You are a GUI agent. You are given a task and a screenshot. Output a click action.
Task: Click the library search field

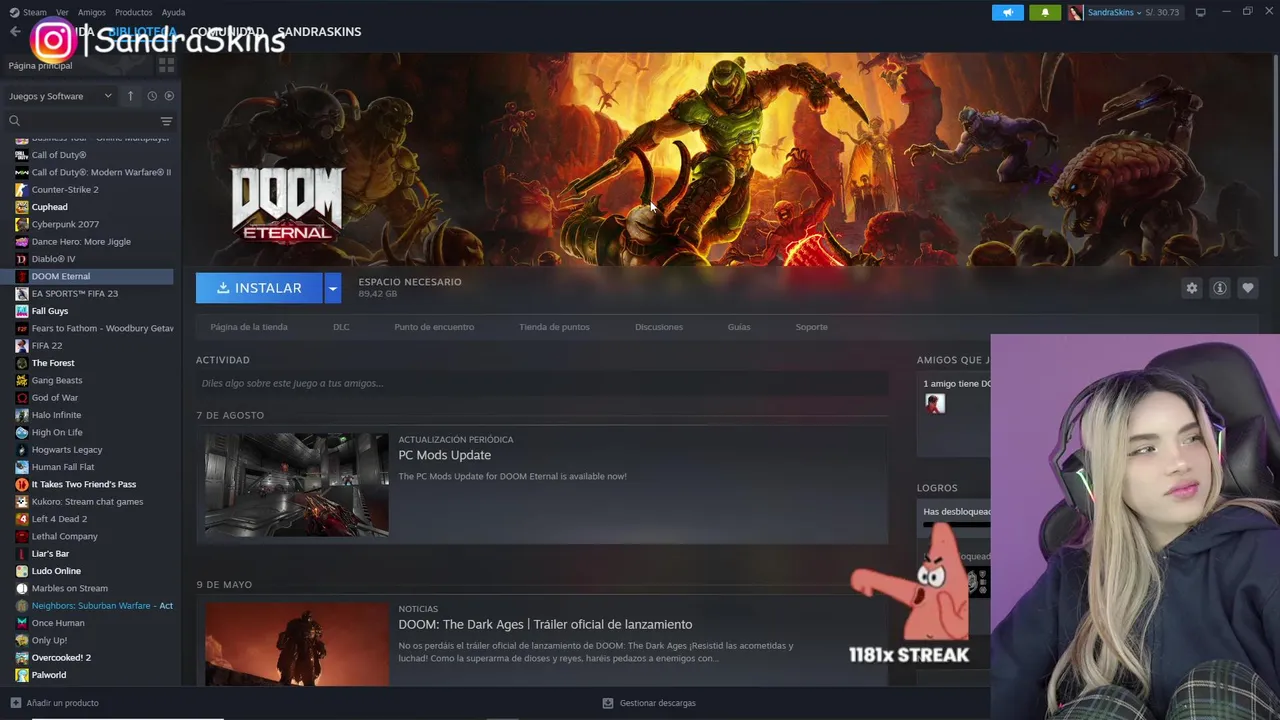(x=80, y=120)
